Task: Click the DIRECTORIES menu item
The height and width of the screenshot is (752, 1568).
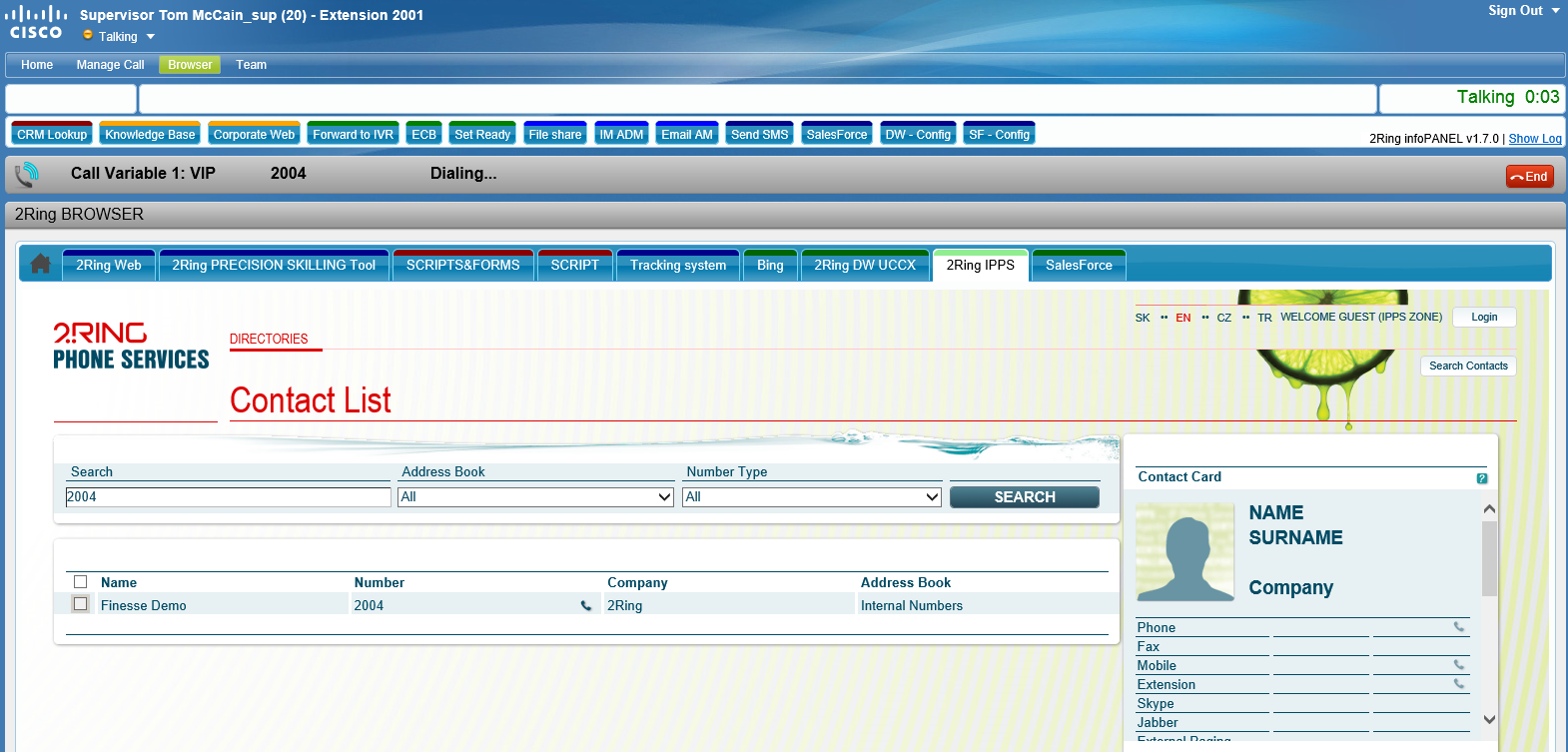Action: click(x=269, y=339)
